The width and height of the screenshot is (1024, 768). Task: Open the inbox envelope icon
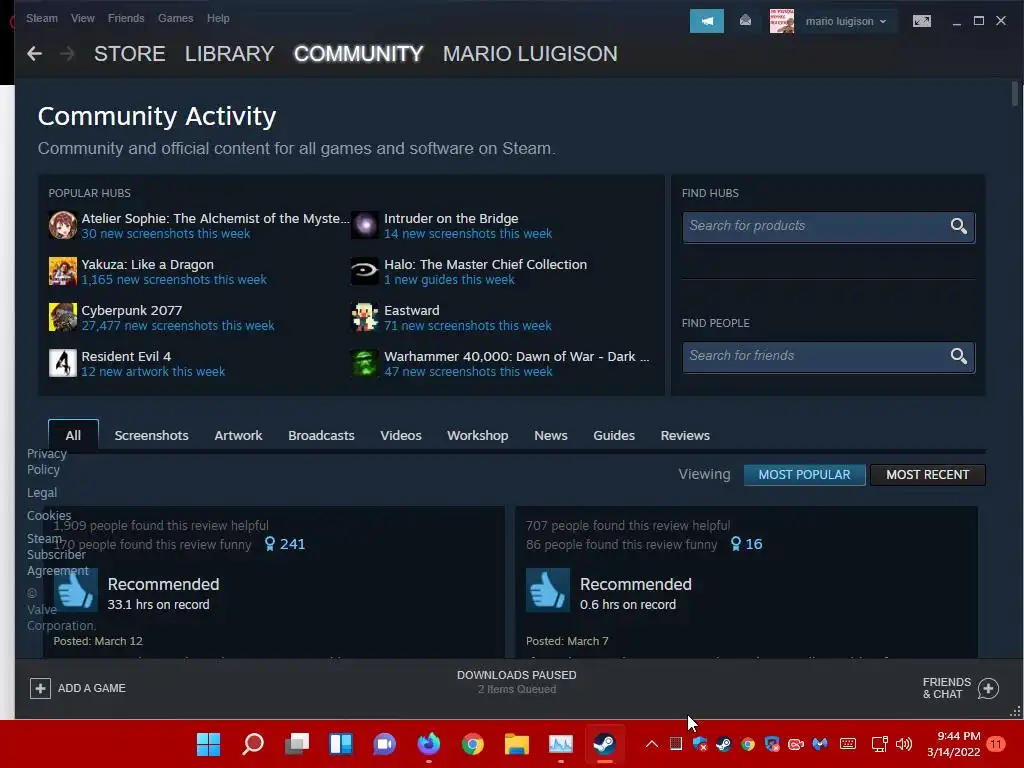click(x=745, y=21)
